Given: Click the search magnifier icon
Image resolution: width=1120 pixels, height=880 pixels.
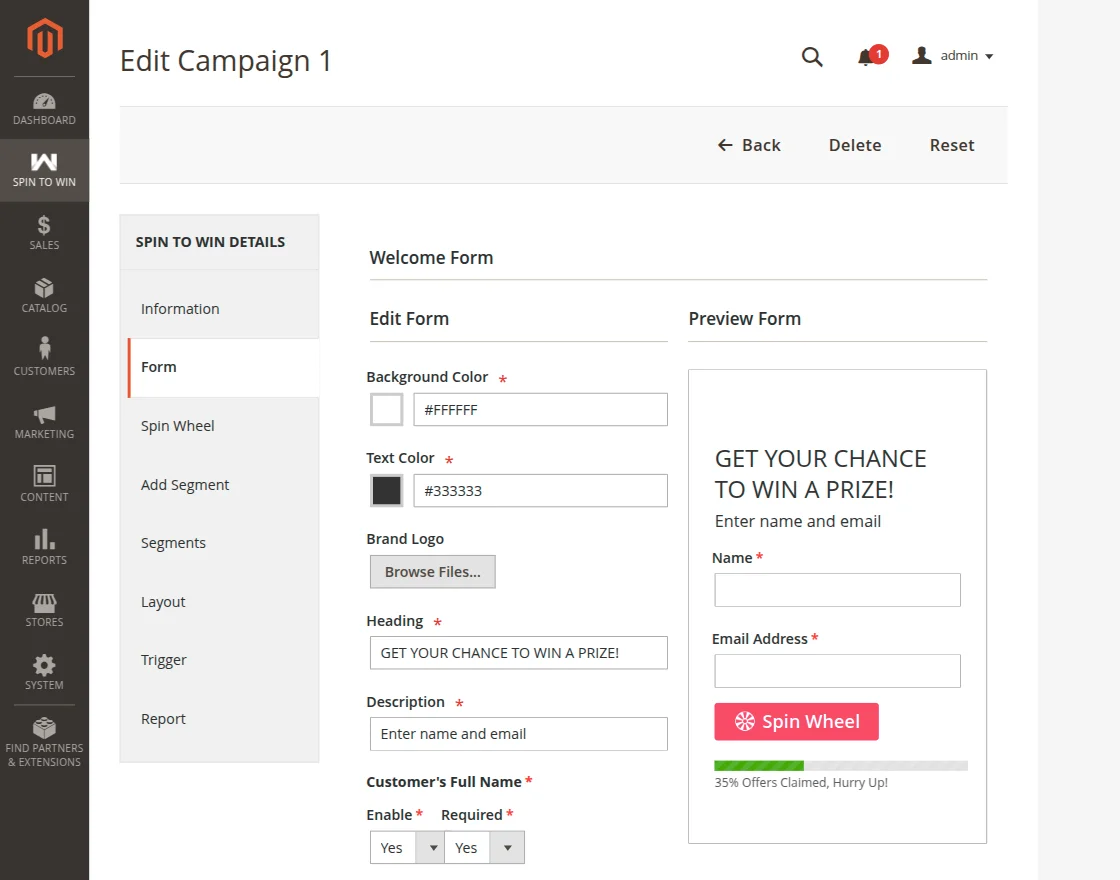Looking at the screenshot, I should tap(812, 57).
